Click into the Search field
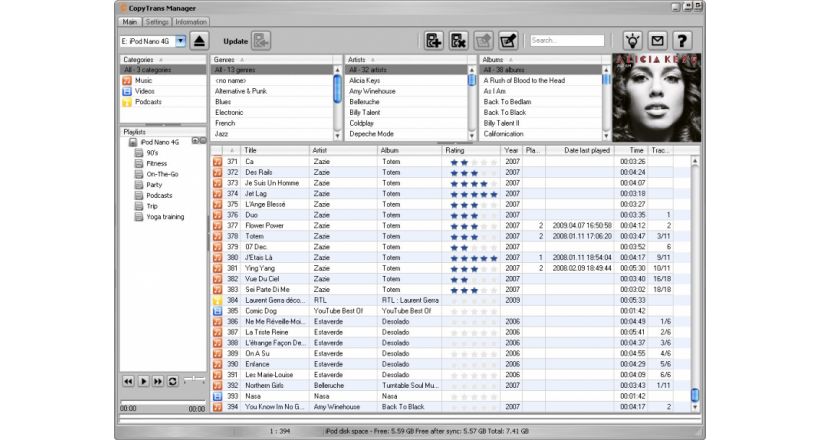Screen dimensions: 820x440 point(567,40)
